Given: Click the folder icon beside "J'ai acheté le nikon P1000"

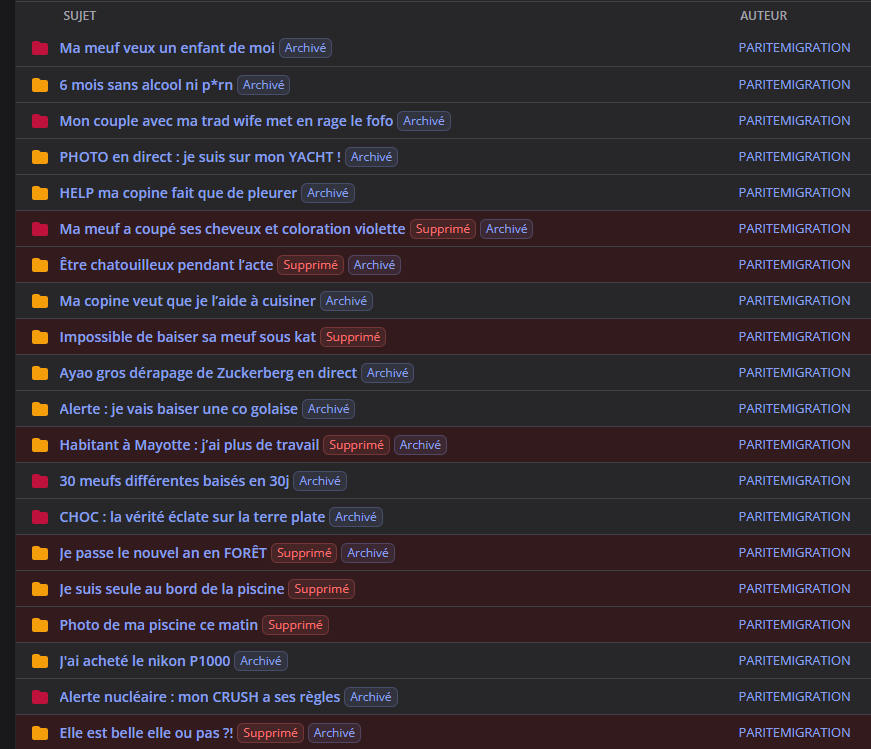Looking at the screenshot, I should coord(40,661).
